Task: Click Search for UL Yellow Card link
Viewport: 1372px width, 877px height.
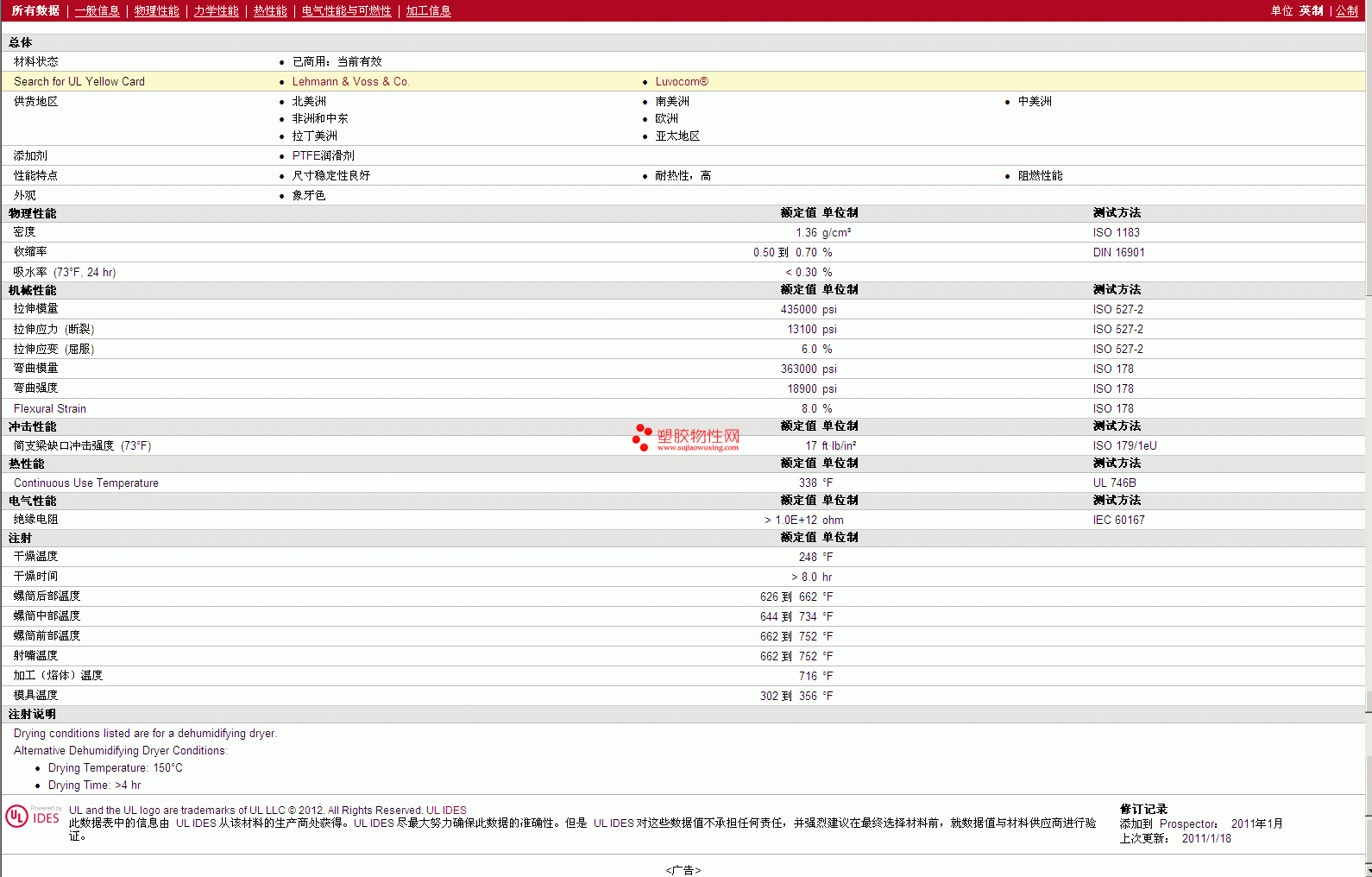Action: coord(79,81)
